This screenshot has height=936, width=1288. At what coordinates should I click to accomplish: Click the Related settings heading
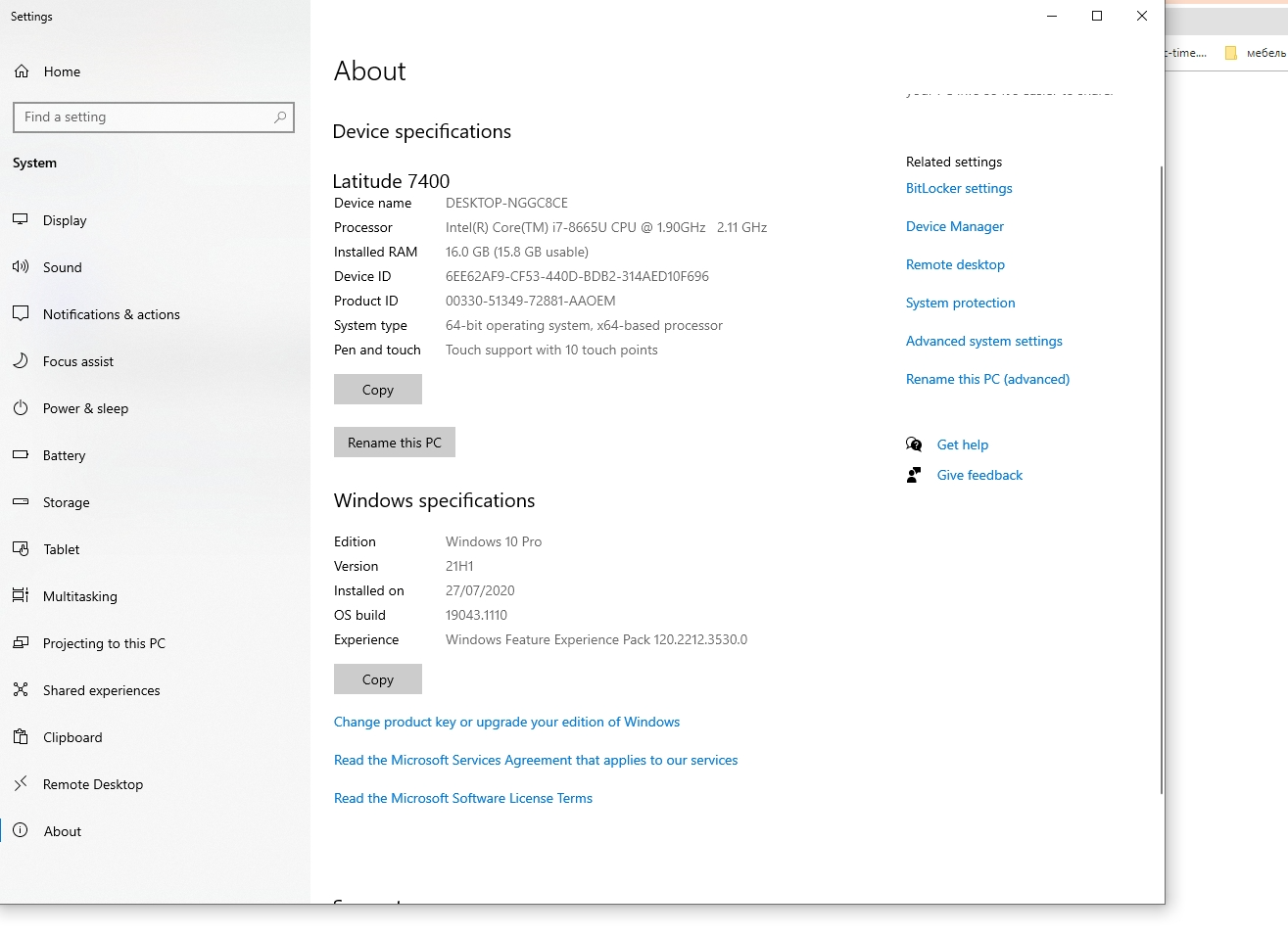[x=954, y=162]
